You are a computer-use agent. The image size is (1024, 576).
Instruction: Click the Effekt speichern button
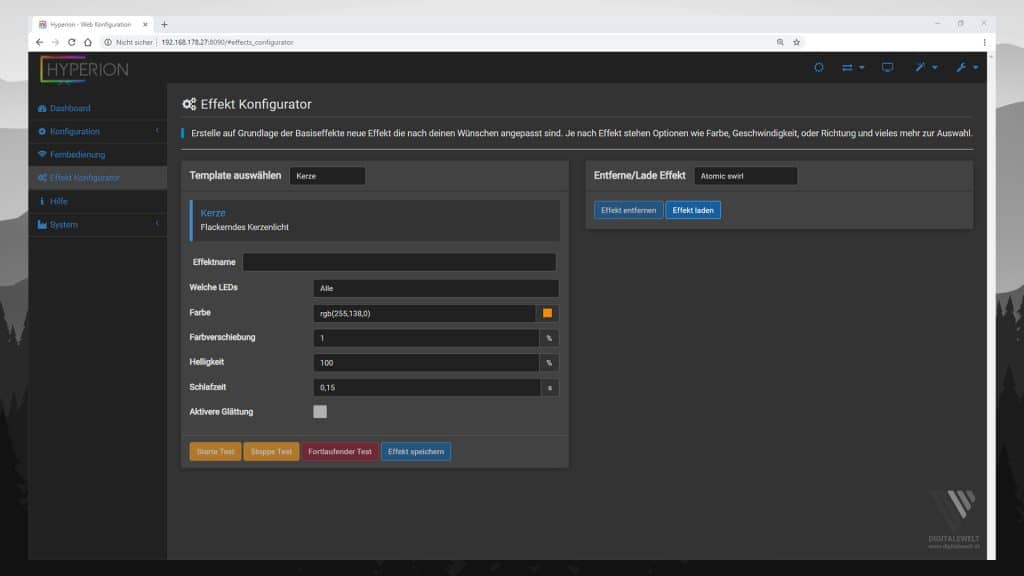tap(415, 451)
